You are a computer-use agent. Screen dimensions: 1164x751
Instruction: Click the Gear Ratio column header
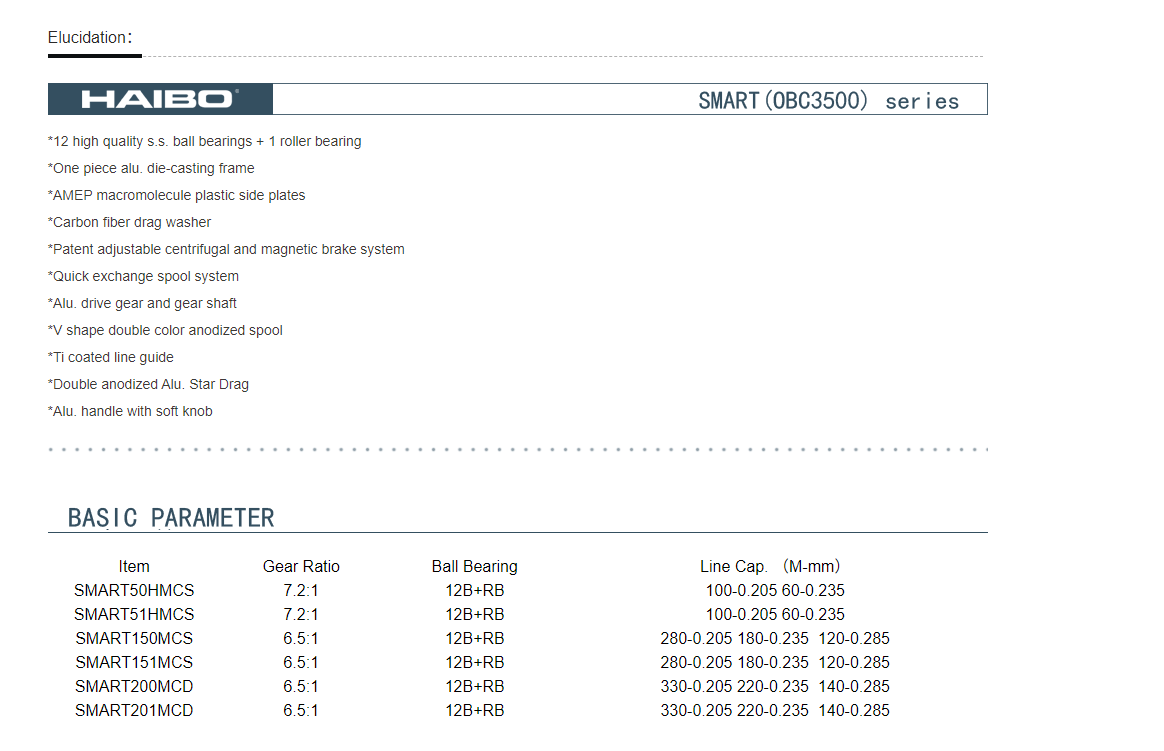(301, 566)
